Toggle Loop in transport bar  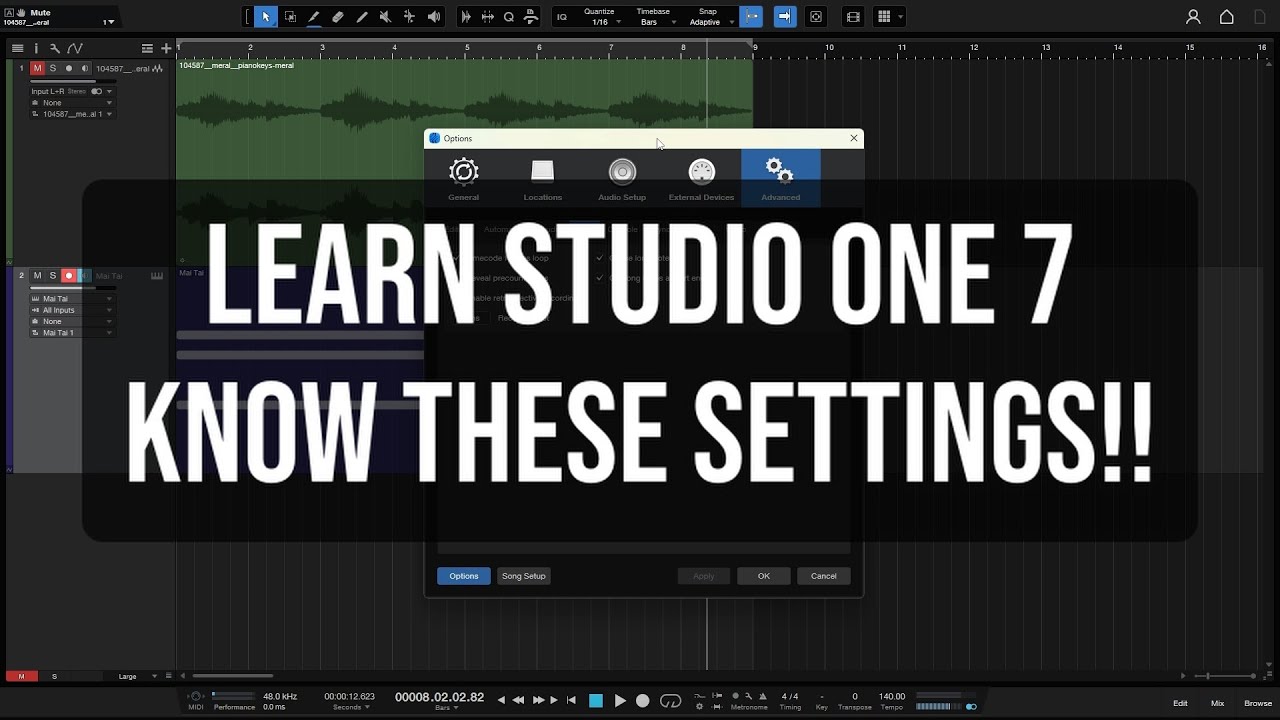[671, 701]
